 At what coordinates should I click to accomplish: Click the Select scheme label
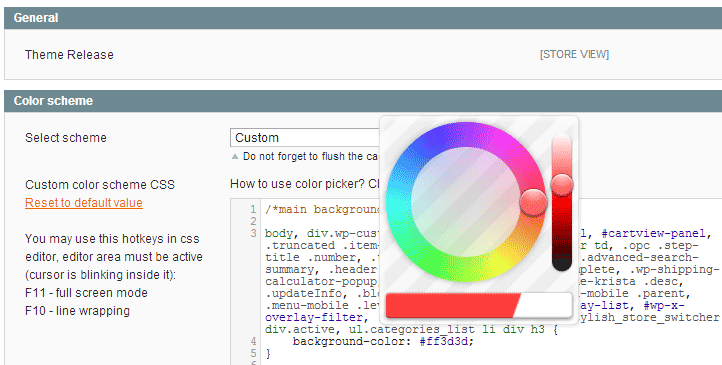[66, 138]
